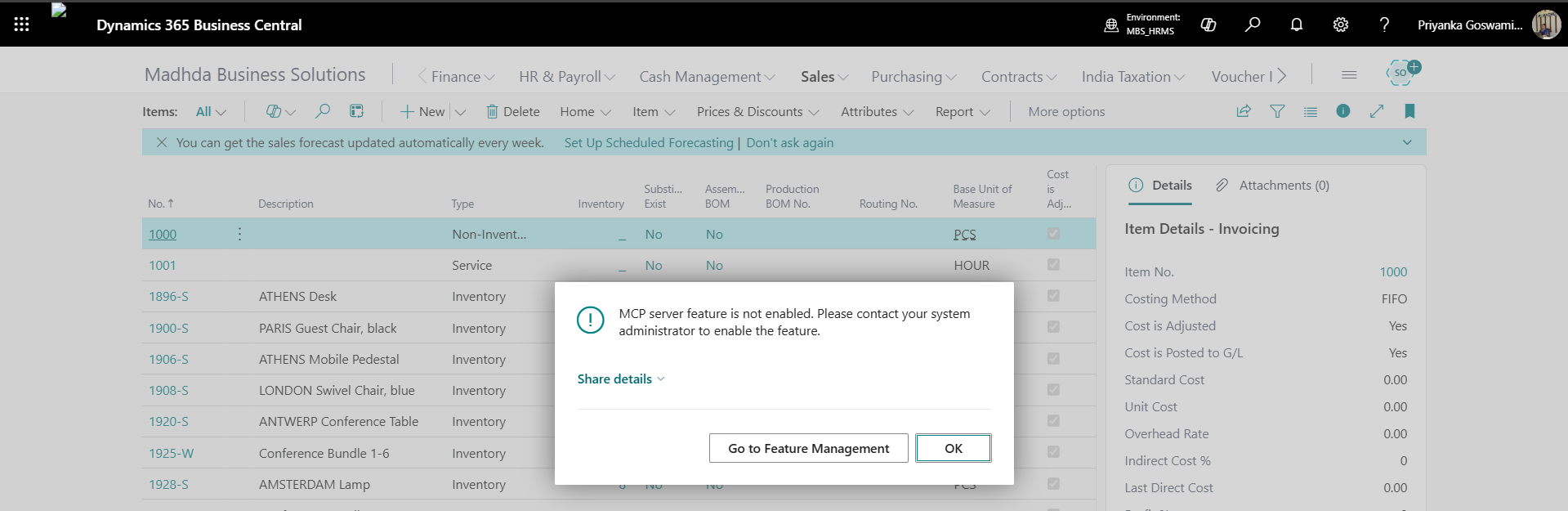
Task: Expand the page with the arrows icon
Action: tap(1377, 111)
